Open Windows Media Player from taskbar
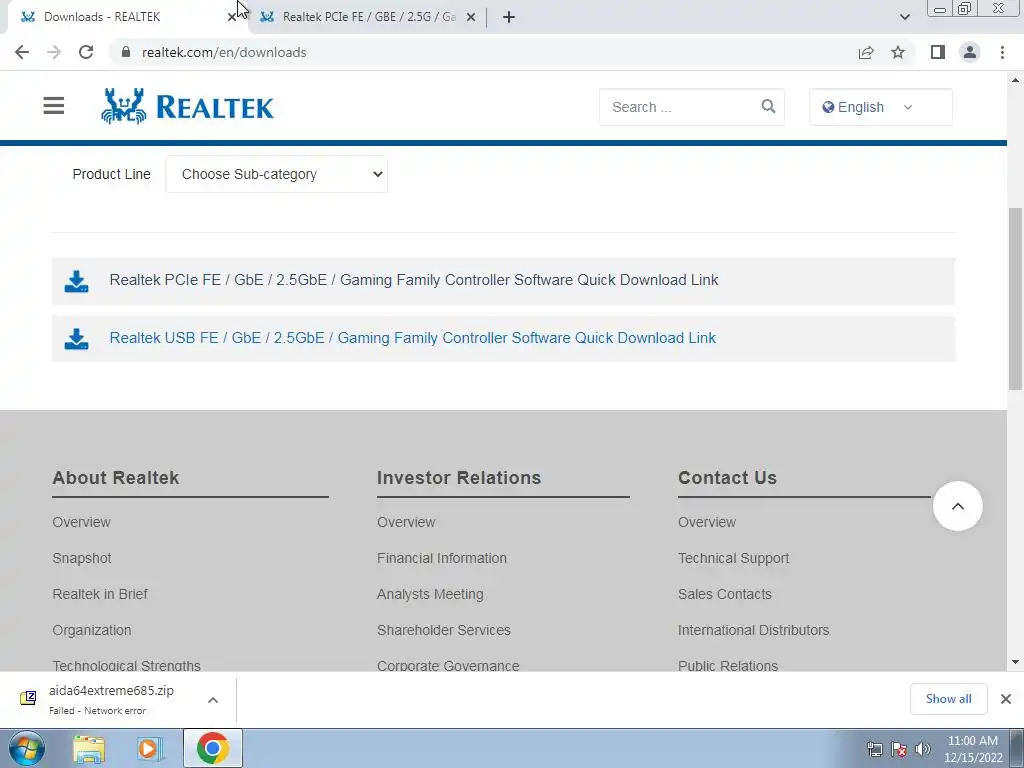Viewport: 1024px width, 768px height. pyautogui.click(x=150, y=749)
